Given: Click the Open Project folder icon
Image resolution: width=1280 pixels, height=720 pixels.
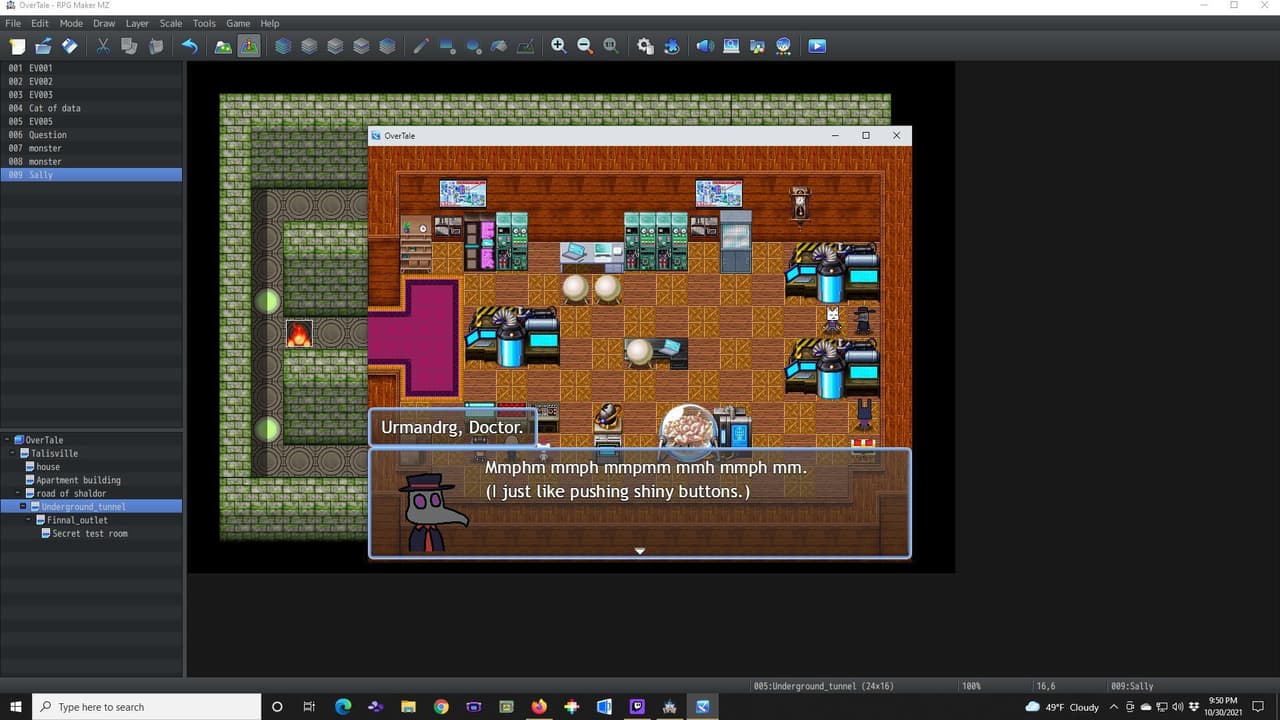Looking at the screenshot, I should coord(43,46).
